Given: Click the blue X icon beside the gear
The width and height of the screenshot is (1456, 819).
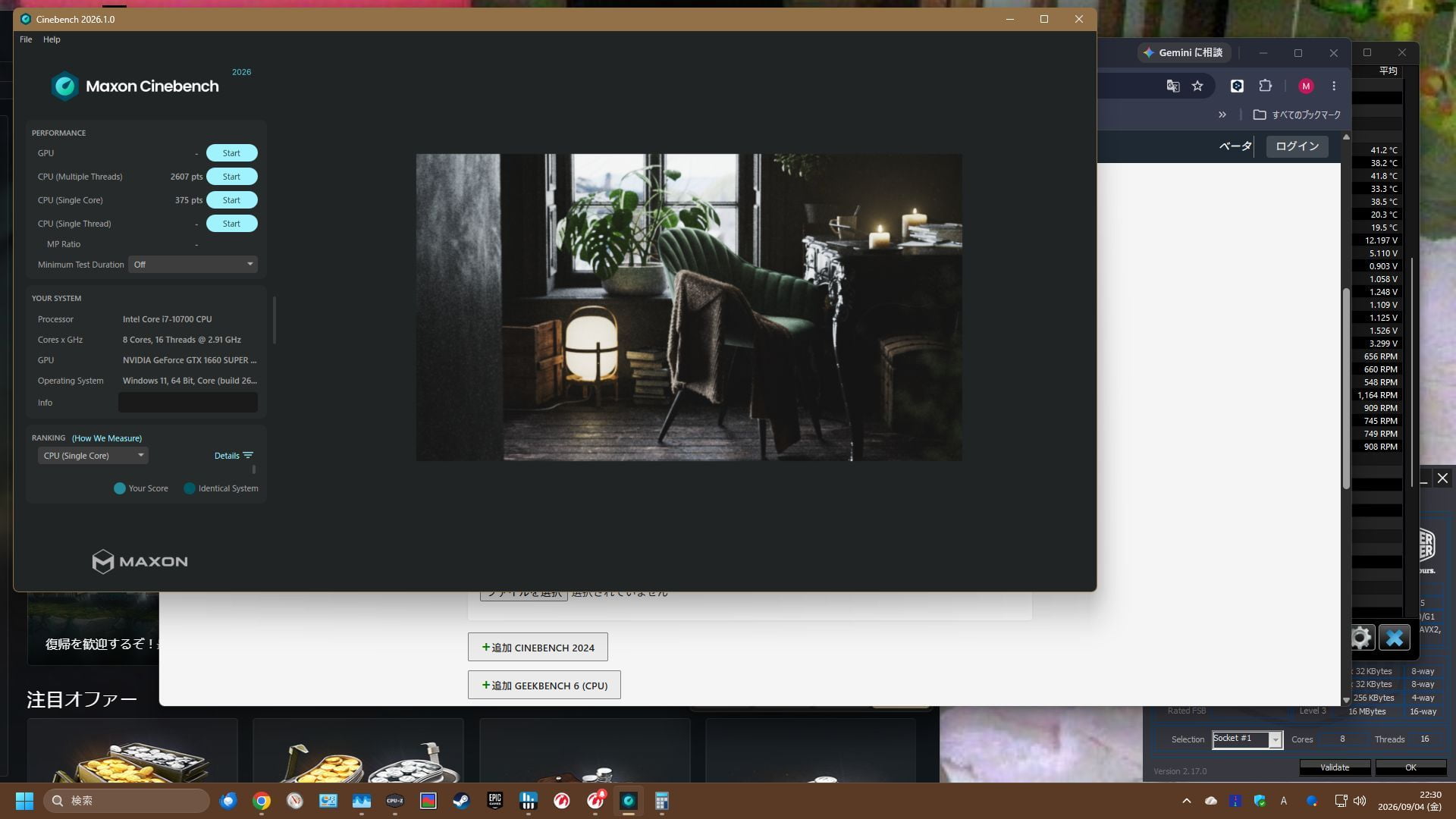Looking at the screenshot, I should [1395, 638].
